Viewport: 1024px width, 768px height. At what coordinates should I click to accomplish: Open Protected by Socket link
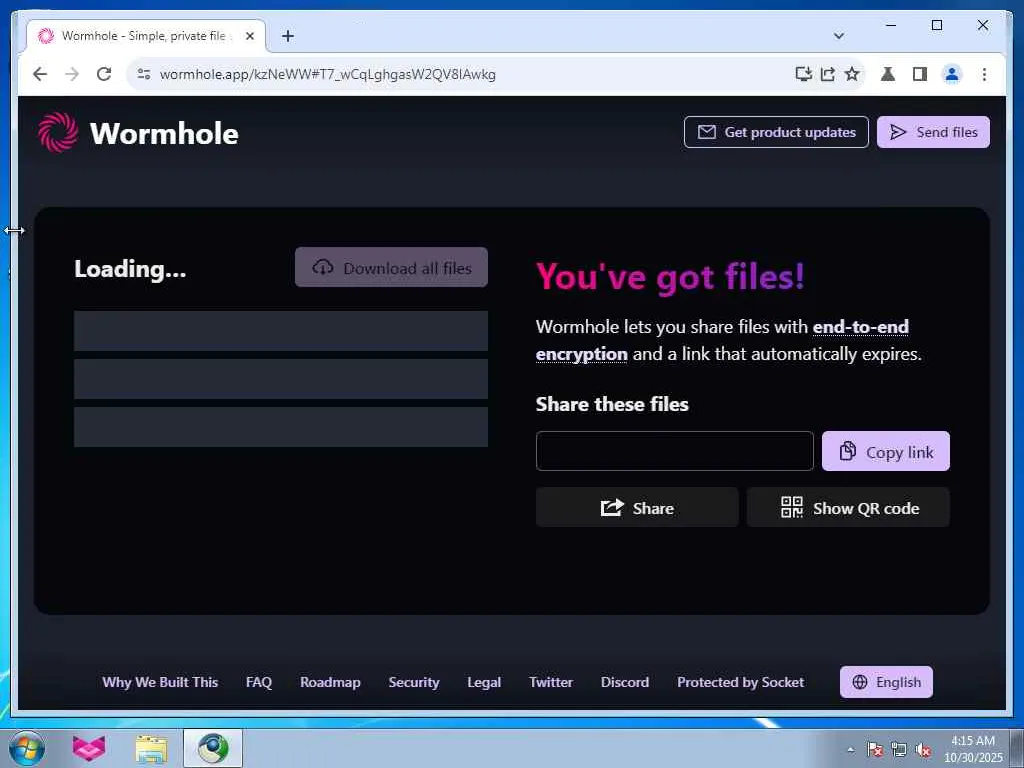(x=740, y=682)
